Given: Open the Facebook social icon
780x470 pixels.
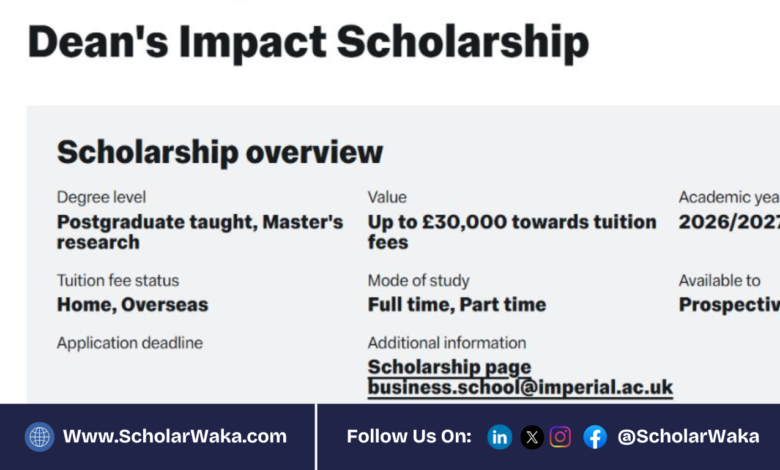Looking at the screenshot, I should (x=595, y=437).
